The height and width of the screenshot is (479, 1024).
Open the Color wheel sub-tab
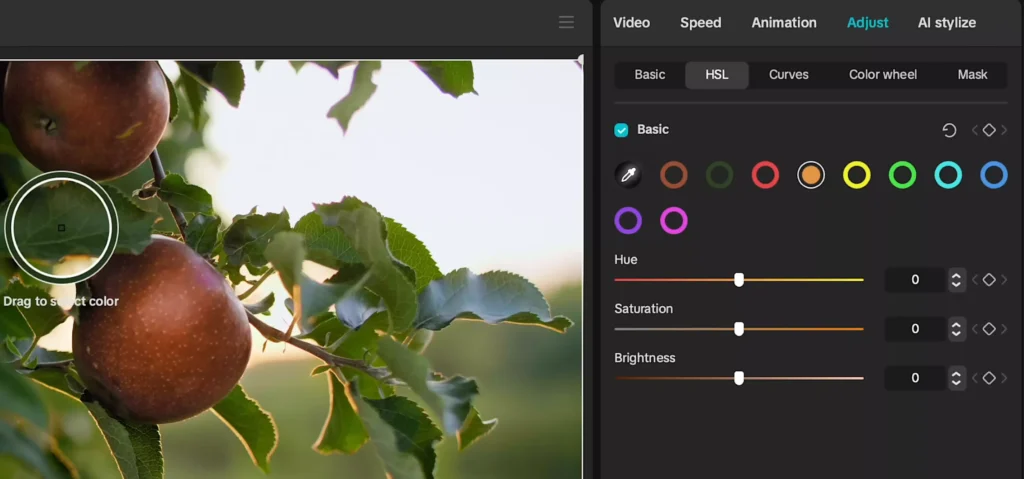(x=883, y=74)
